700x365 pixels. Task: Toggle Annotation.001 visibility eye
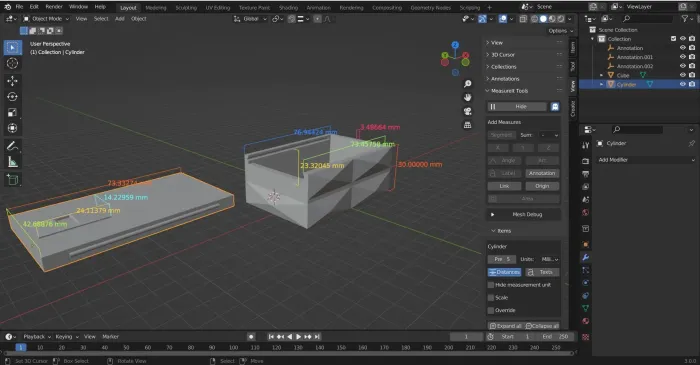tap(683, 57)
